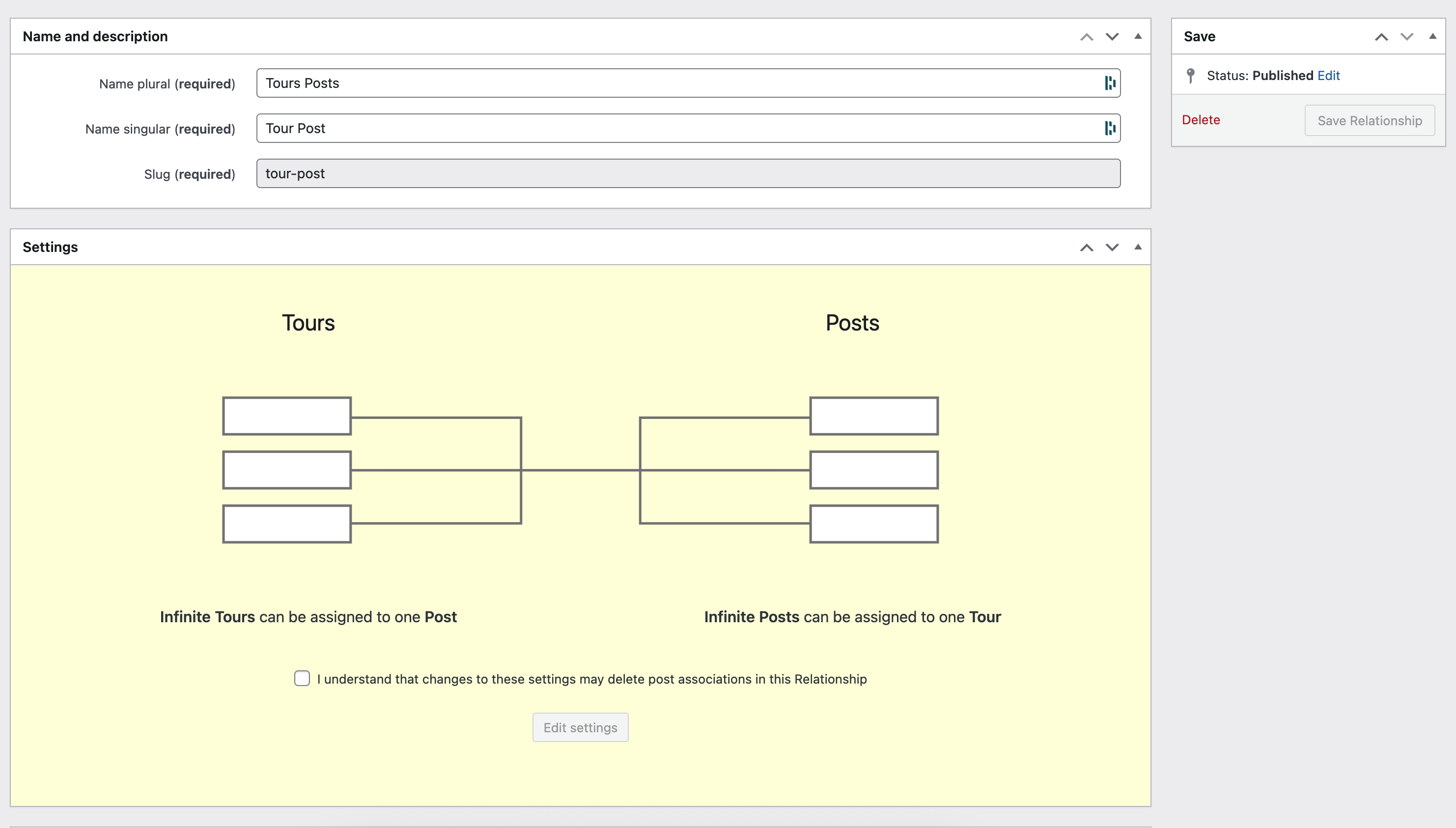This screenshot has height=828, width=1456.
Task: Move Name and description panel up
Action: 1086,37
